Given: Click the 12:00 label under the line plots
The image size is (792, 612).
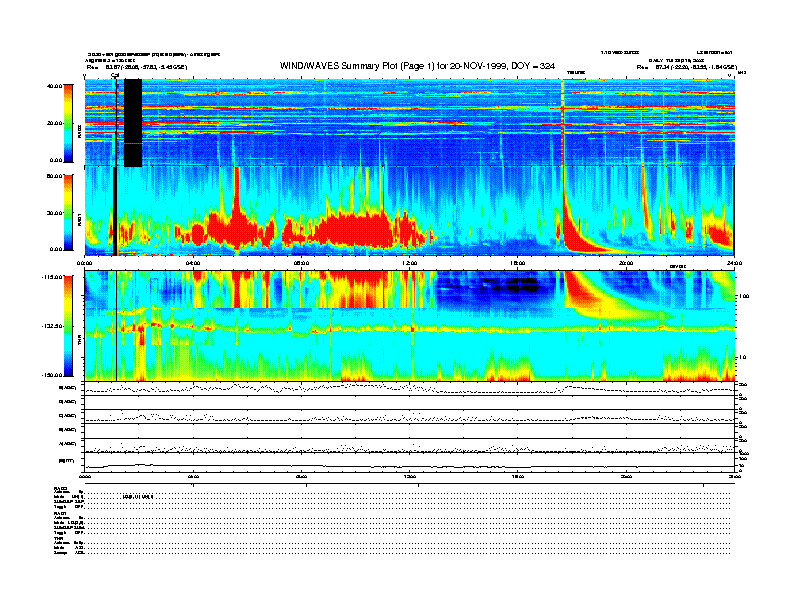Looking at the screenshot, I should coord(410,476).
